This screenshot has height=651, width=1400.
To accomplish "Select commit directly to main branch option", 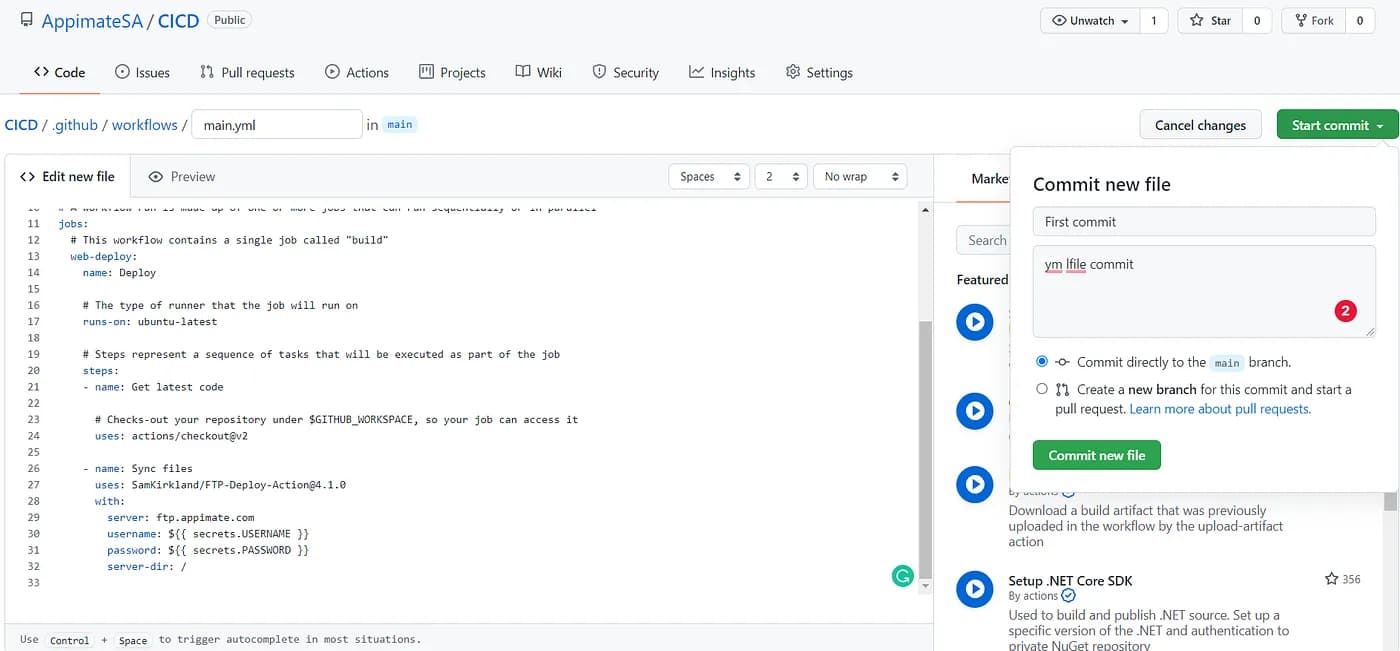I will click(x=1042, y=362).
